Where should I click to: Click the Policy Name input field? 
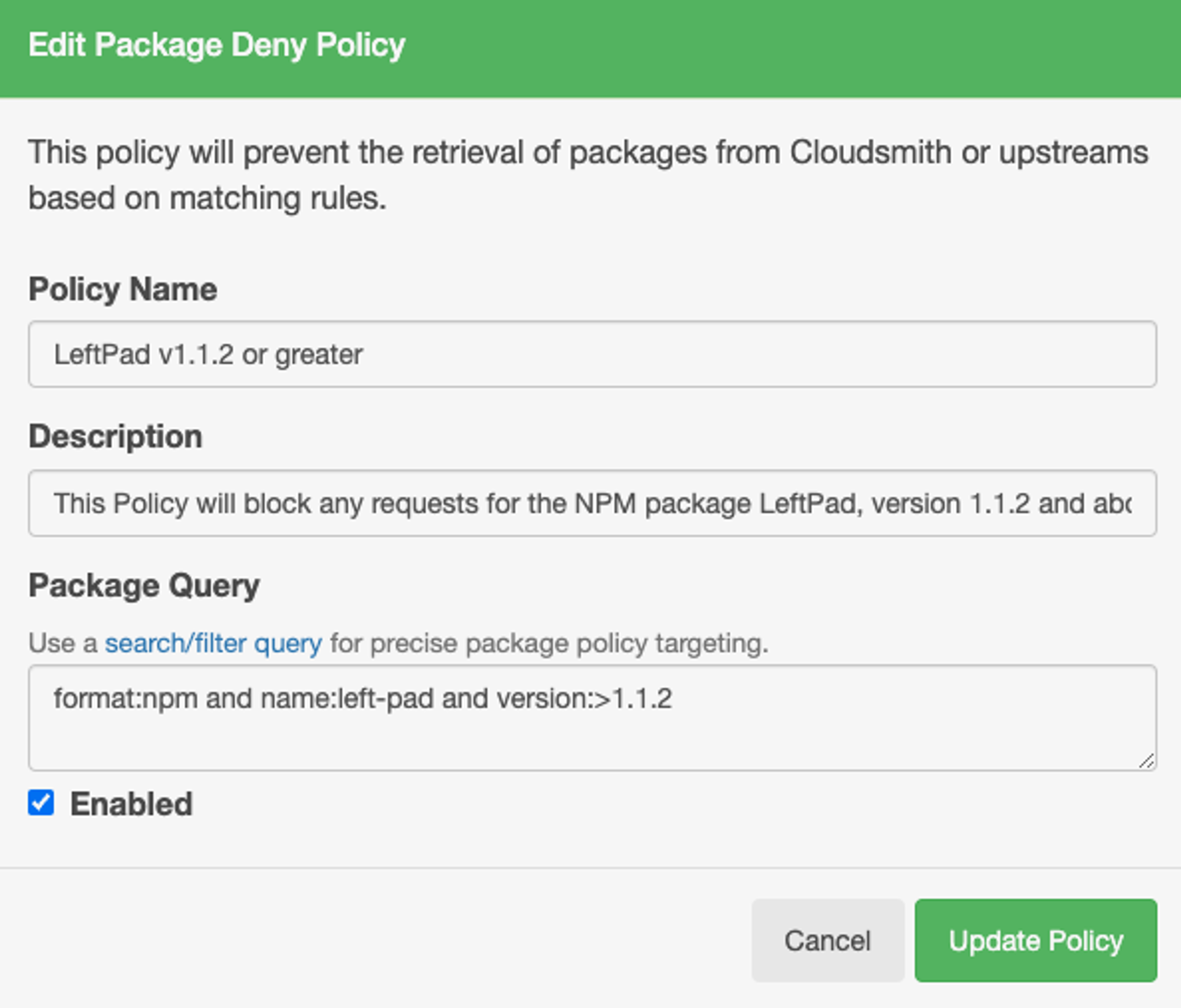click(x=592, y=355)
